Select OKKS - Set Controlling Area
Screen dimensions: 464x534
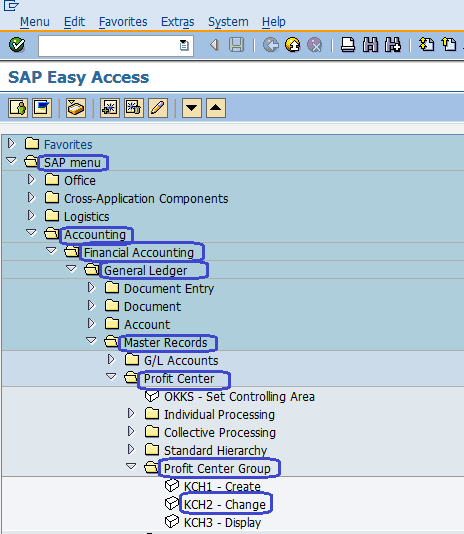tap(239, 397)
